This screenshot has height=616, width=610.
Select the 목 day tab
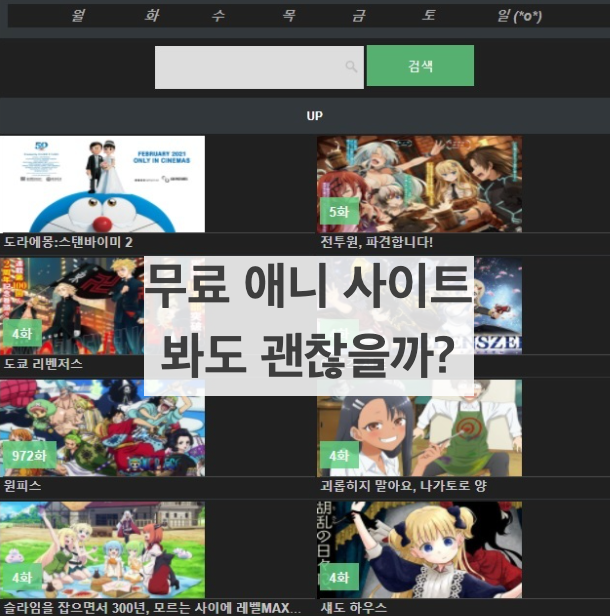click(289, 16)
